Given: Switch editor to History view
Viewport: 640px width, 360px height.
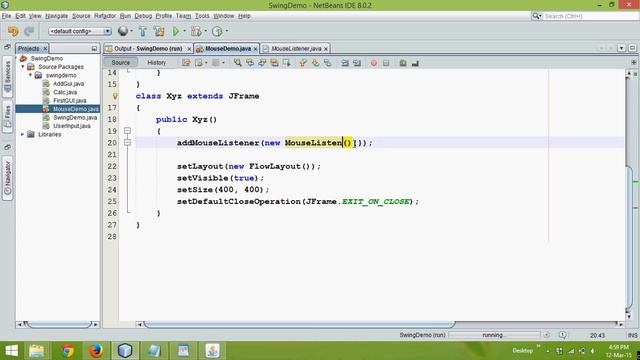Looking at the screenshot, I should coord(156,62).
